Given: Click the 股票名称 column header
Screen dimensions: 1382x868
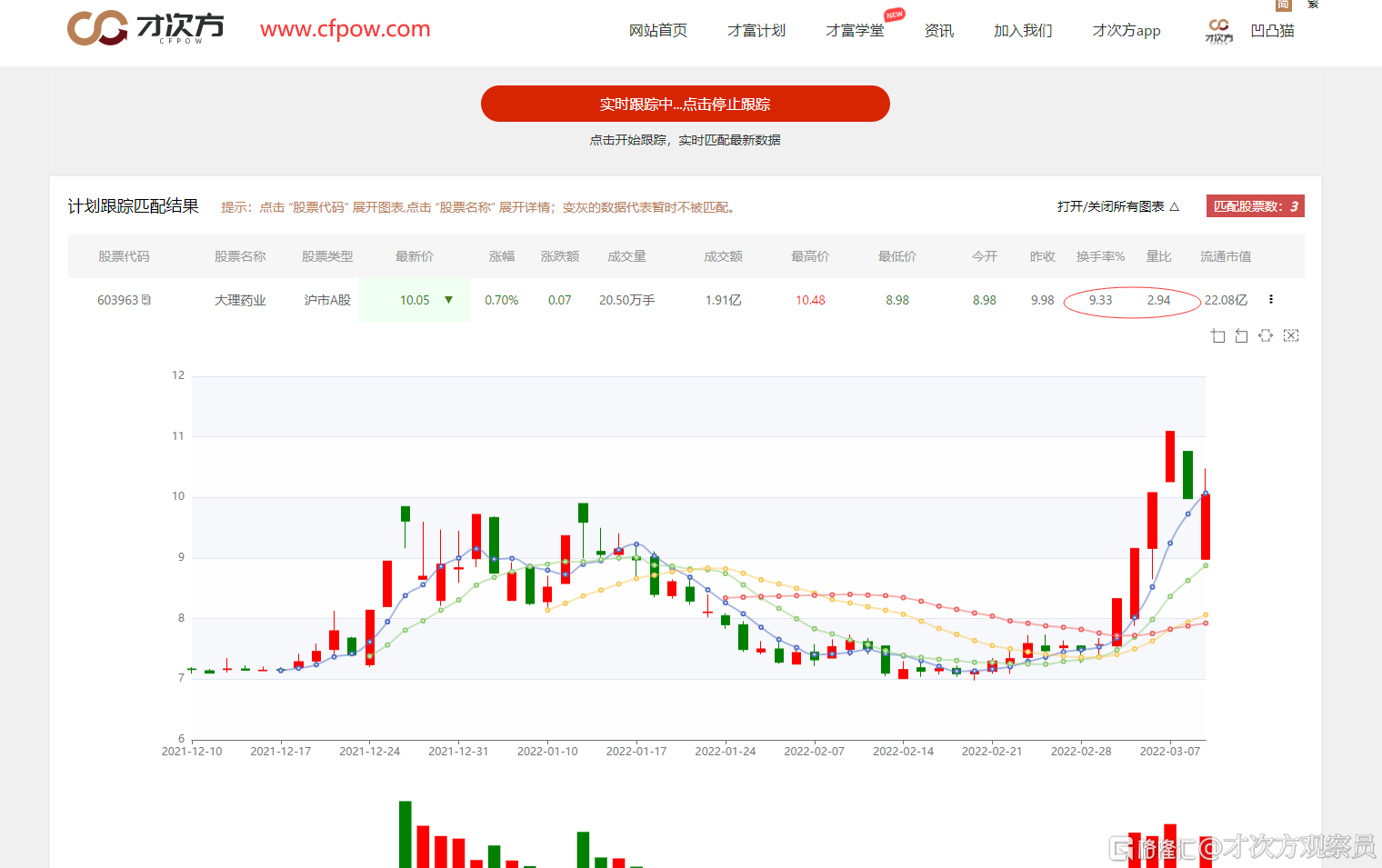Looking at the screenshot, I should pos(240,256).
